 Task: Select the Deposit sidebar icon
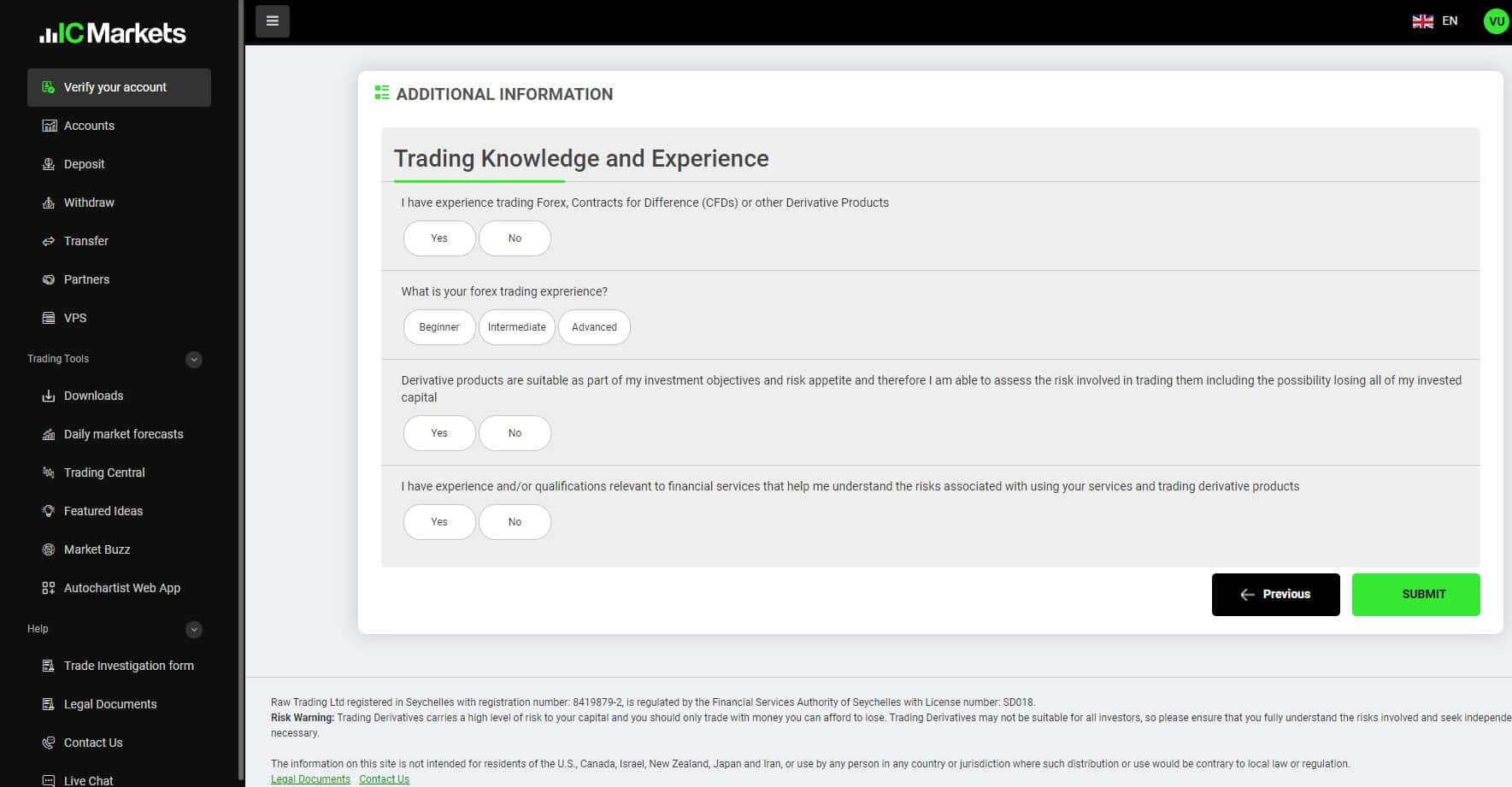(49, 164)
